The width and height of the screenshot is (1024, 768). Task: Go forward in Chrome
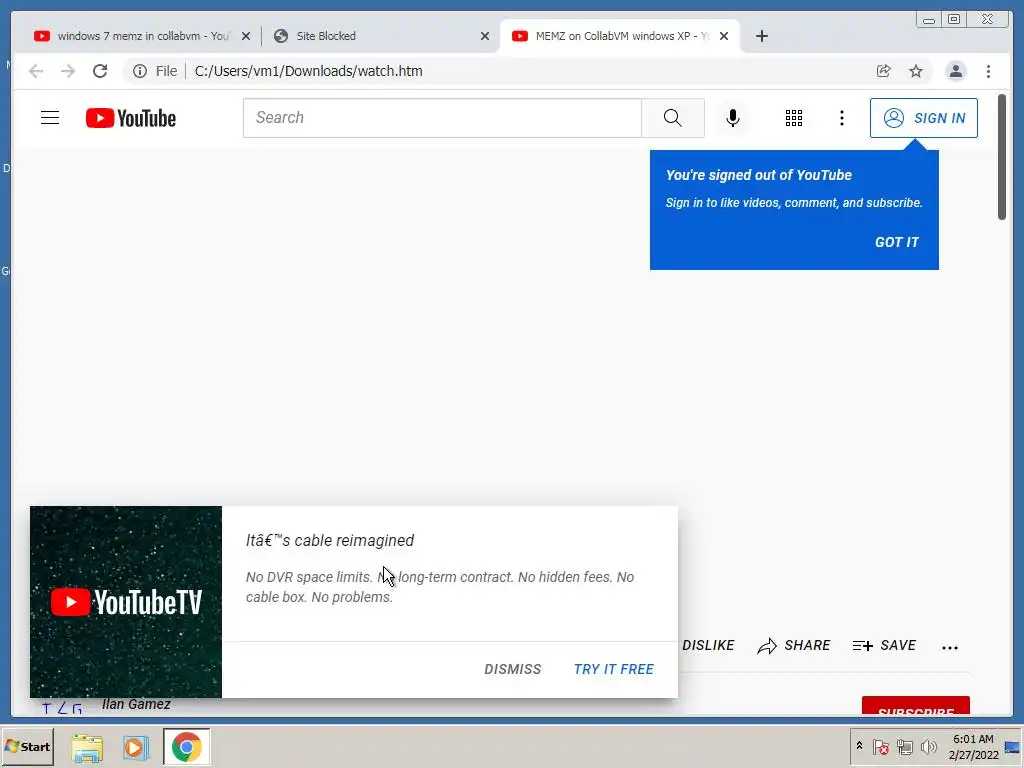point(68,71)
